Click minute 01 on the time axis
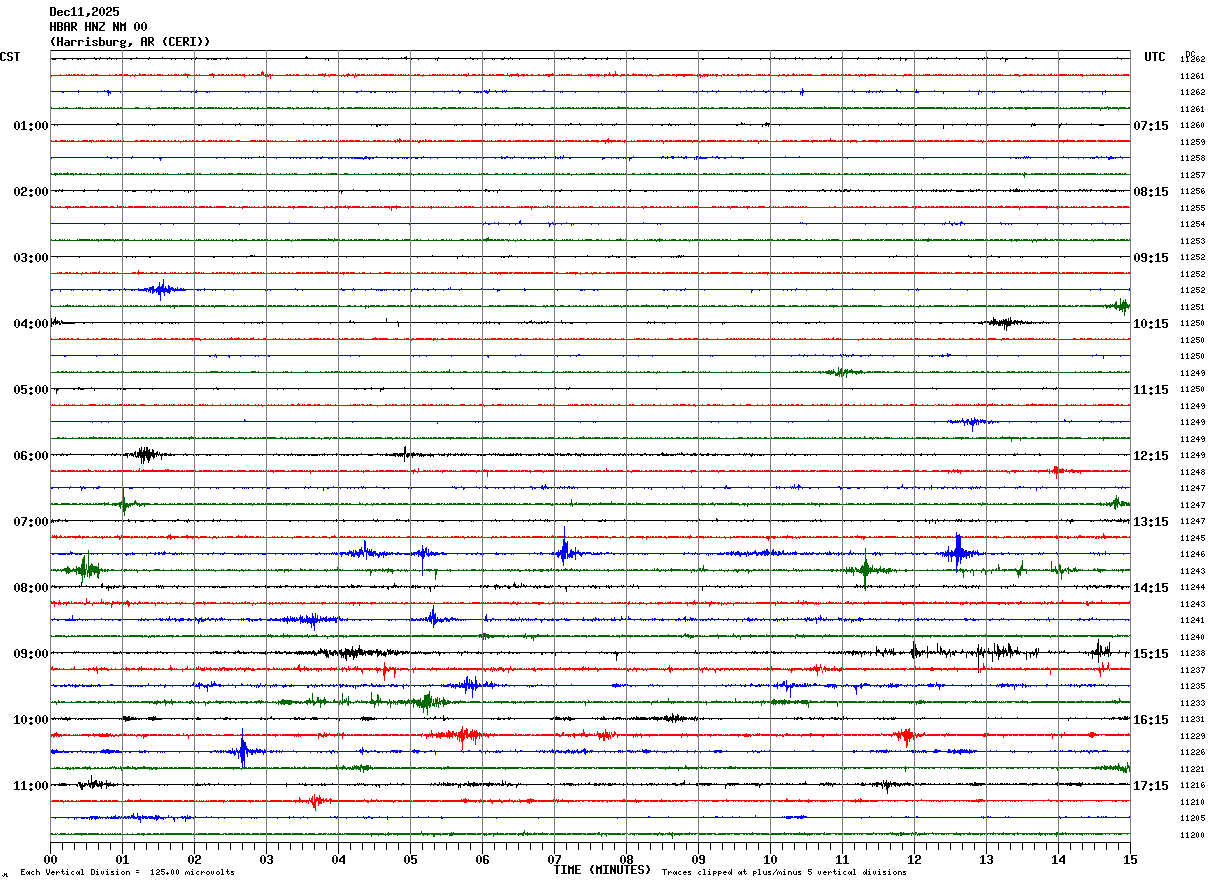Viewport: 1210px width, 886px height. [x=122, y=859]
